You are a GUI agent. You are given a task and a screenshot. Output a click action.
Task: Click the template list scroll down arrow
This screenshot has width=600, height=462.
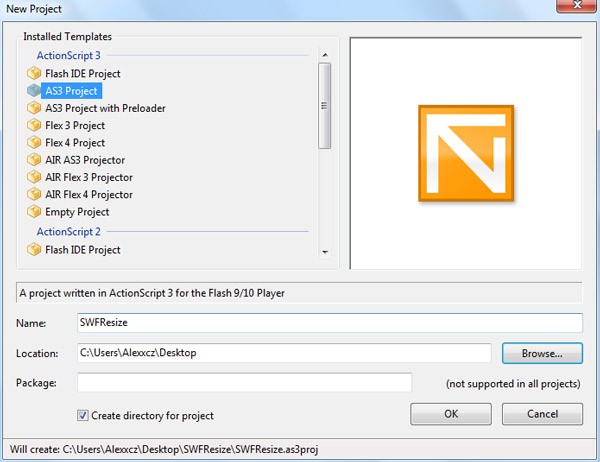(325, 252)
